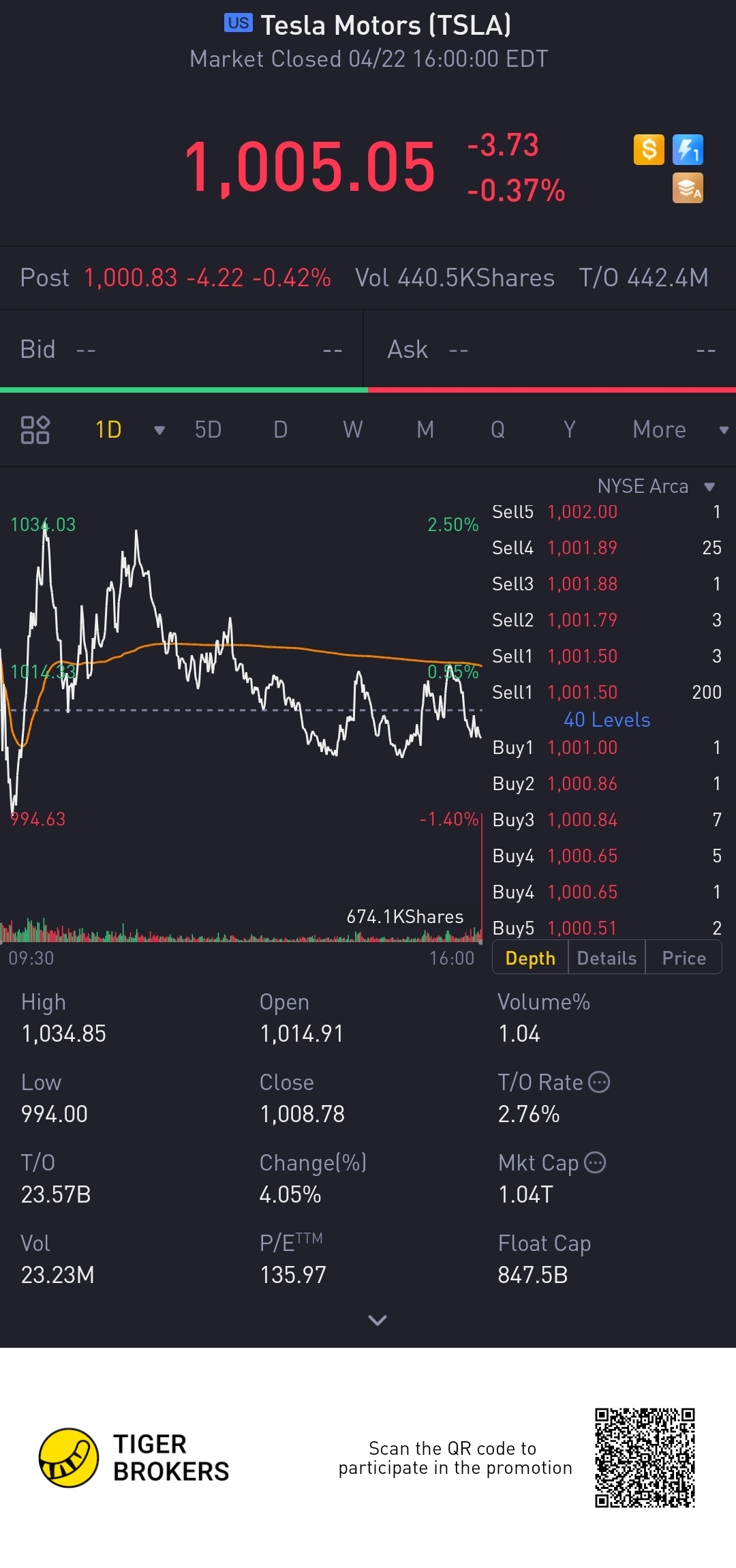
Task: Expand more stats with the down chevron
Action: click(x=377, y=1321)
